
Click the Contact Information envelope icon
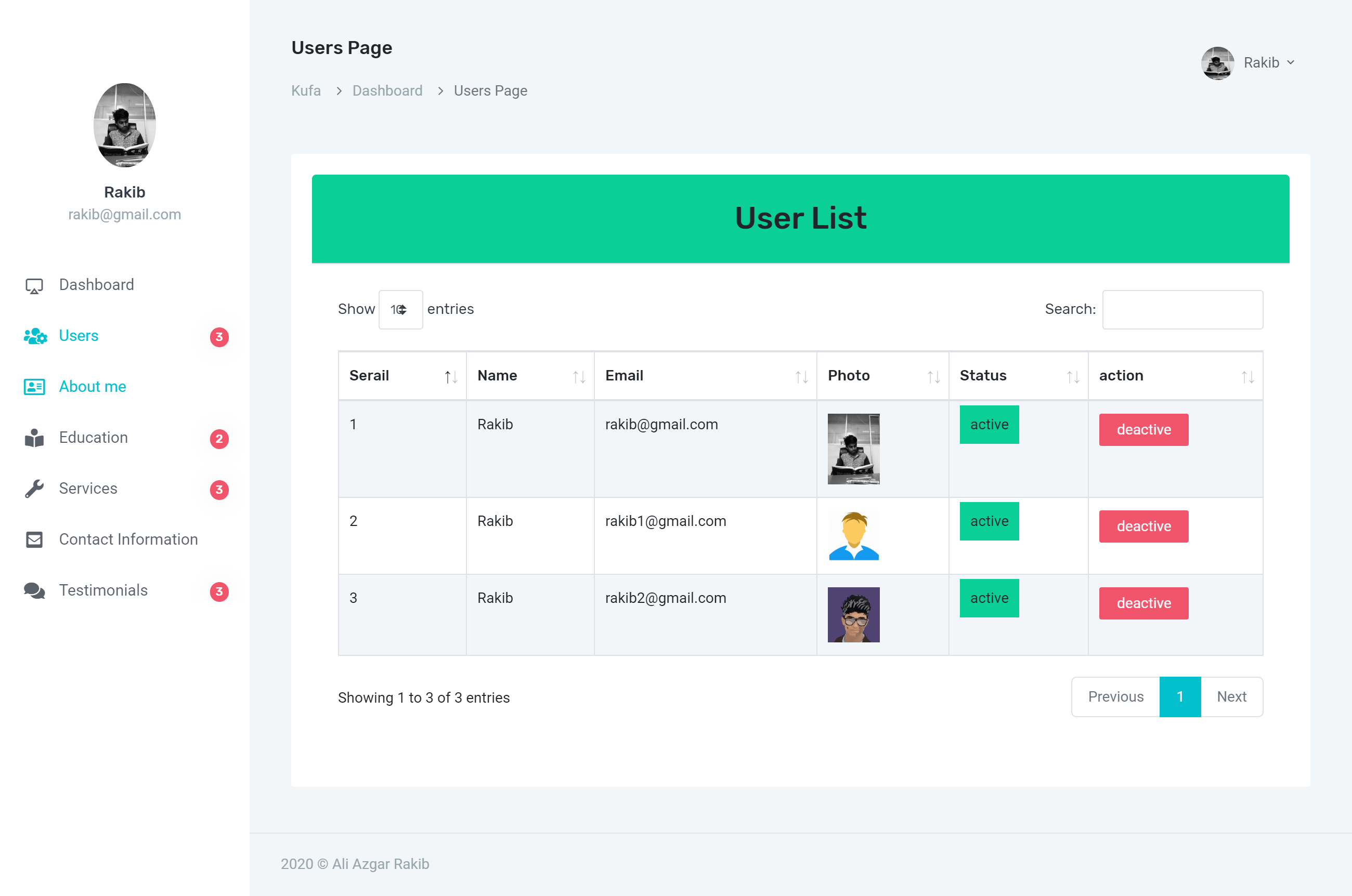click(x=34, y=540)
